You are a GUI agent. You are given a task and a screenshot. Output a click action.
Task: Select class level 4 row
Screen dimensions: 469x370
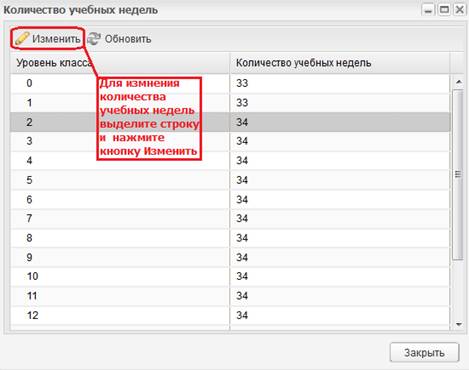230,161
